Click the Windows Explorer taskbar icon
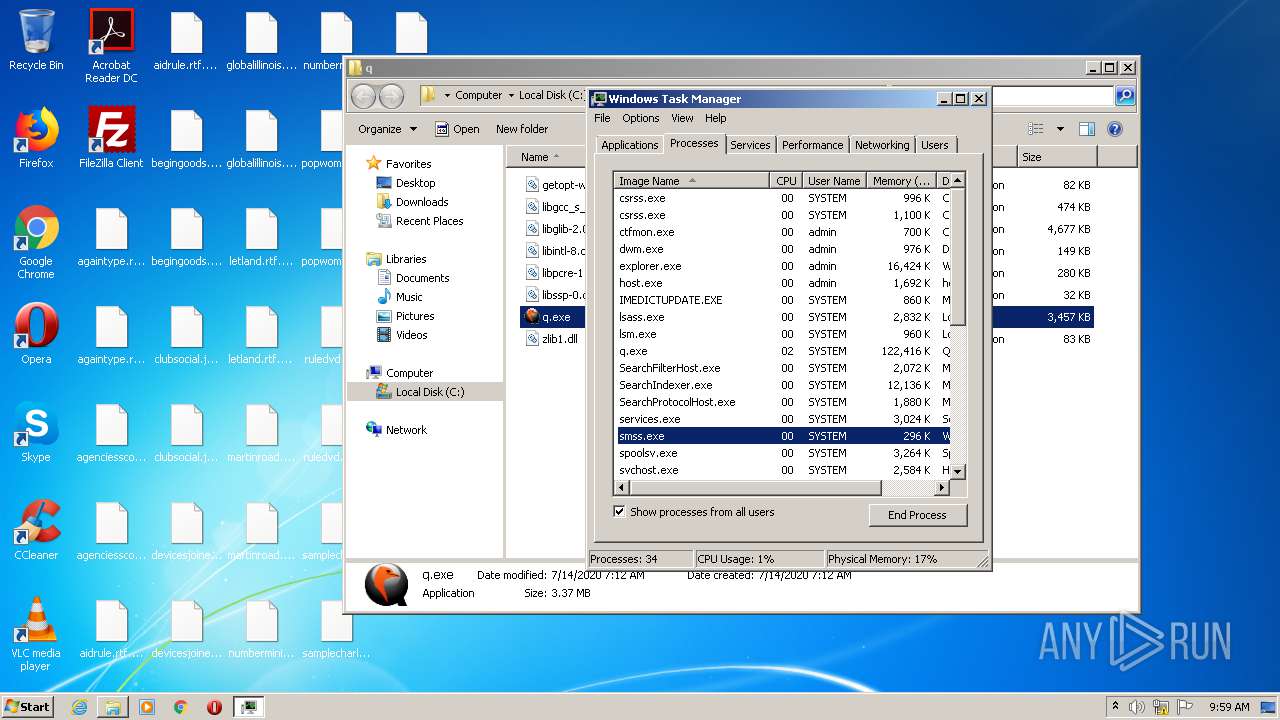This screenshot has height=720, width=1280. point(113,707)
